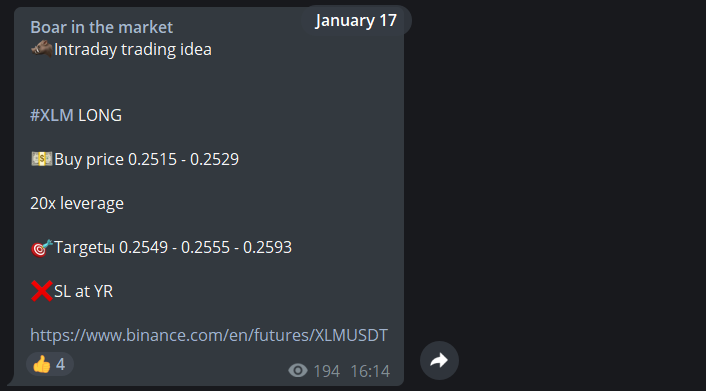The height and width of the screenshot is (391, 706).
Task: Click the red cross mark emoji
Action: click(41, 291)
